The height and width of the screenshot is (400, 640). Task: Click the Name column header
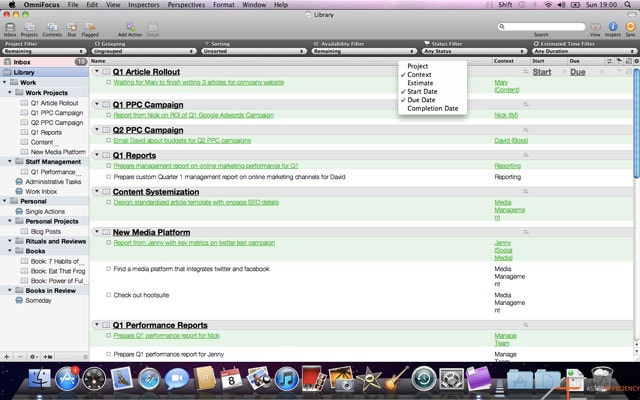(x=291, y=61)
